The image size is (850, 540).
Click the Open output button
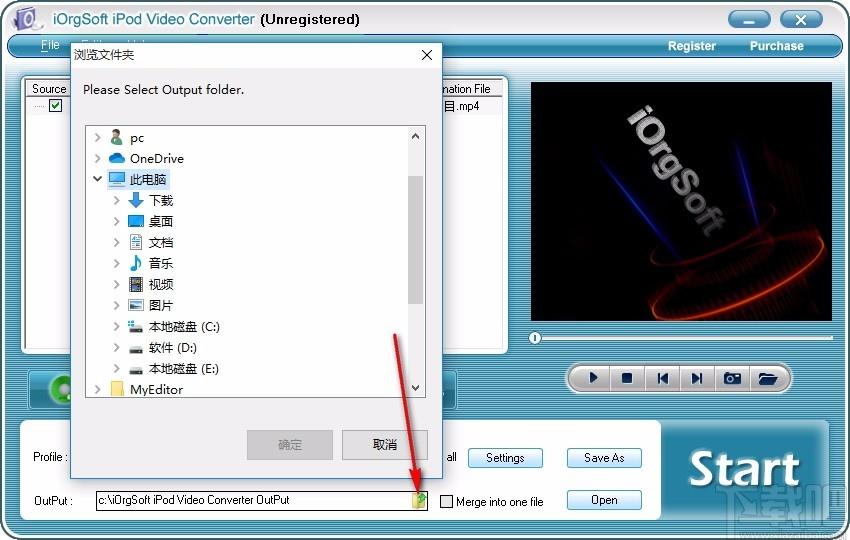604,500
